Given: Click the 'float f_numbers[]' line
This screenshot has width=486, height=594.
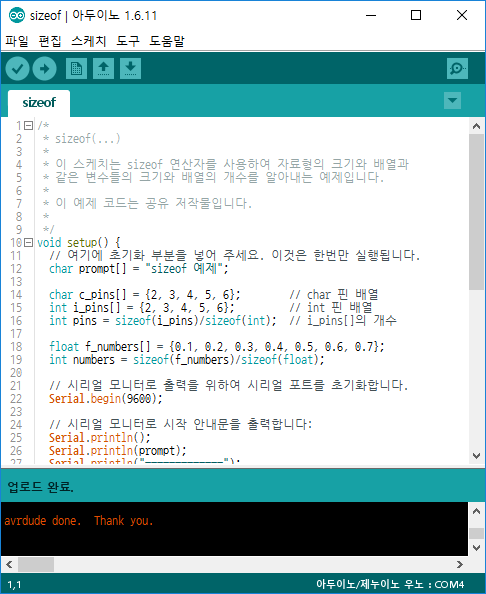Looking at the screenshot, I should tap(216, 347).
